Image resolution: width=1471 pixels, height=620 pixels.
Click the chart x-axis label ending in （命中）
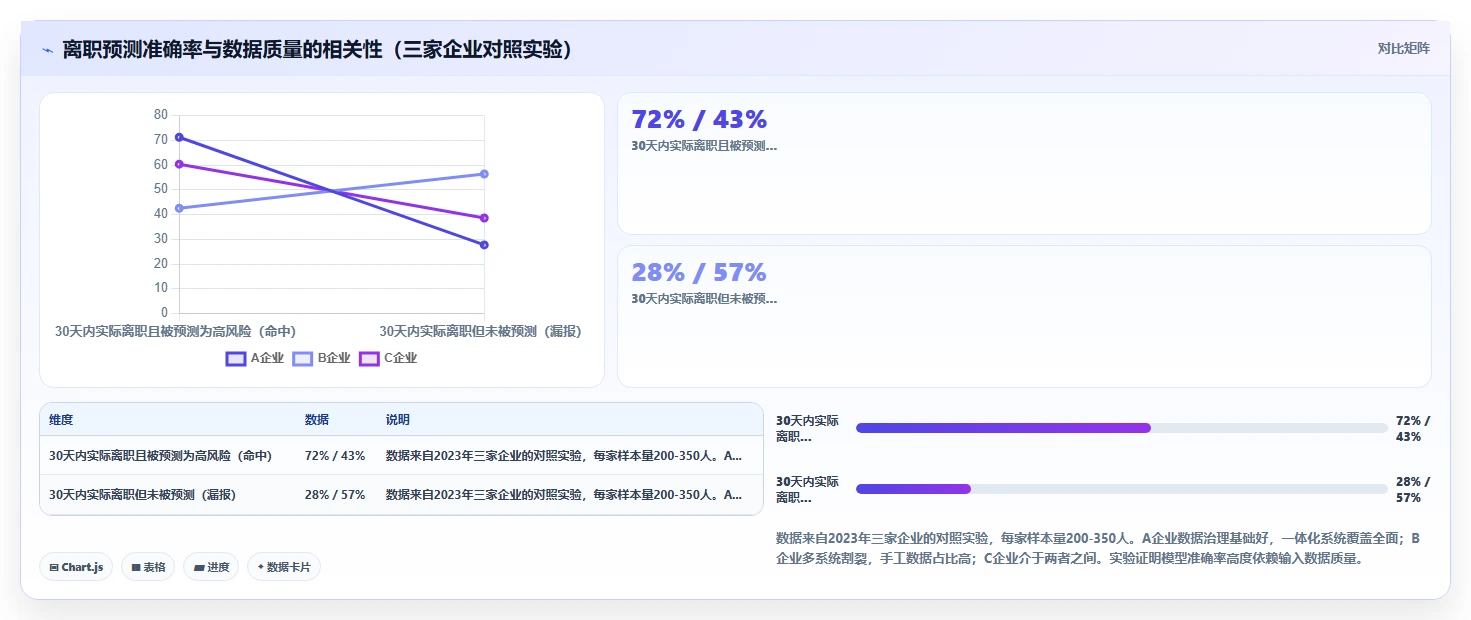pos(175,331)
